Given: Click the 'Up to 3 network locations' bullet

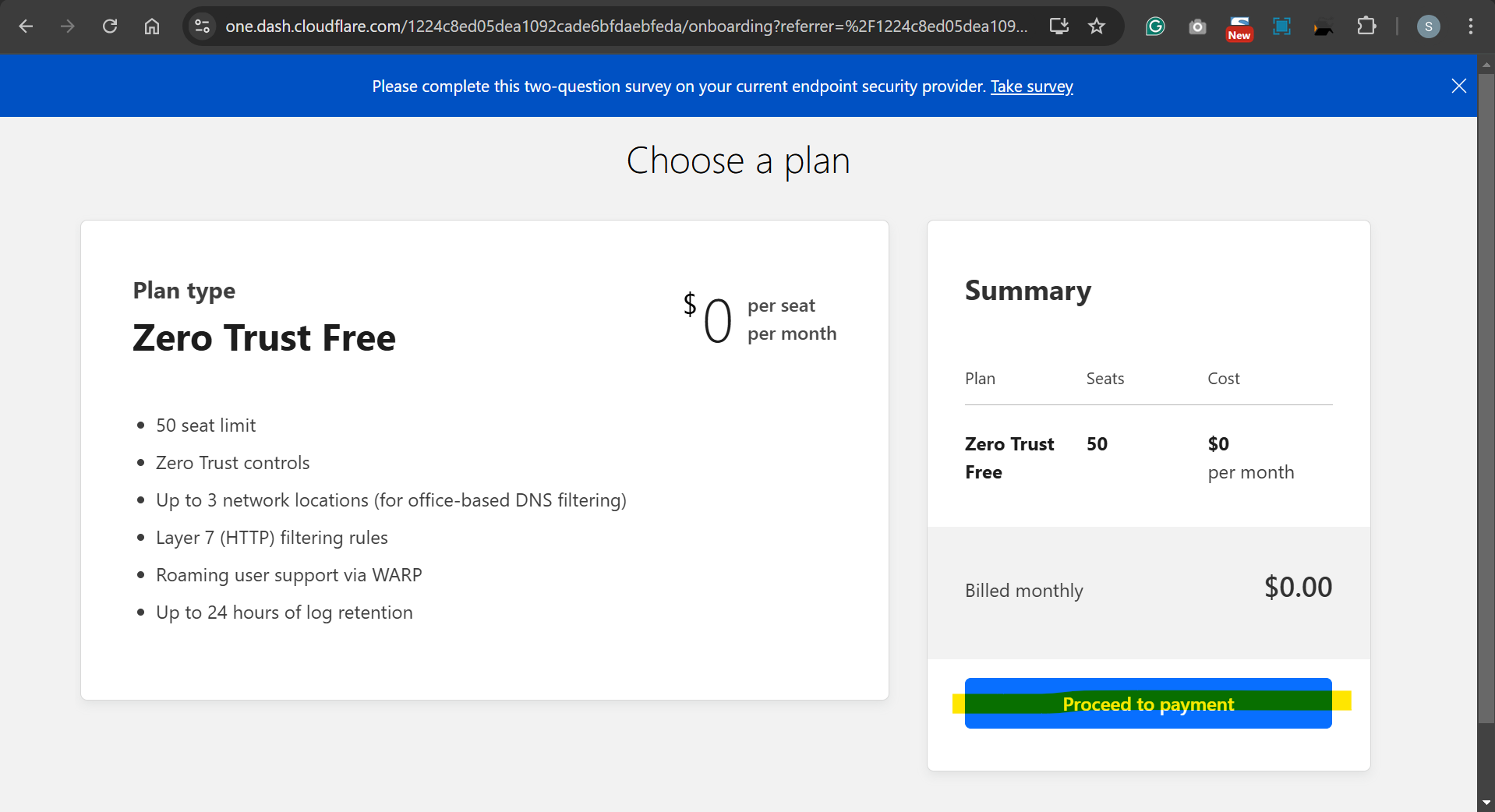Looking at the screenshot, I should (391, 500).
